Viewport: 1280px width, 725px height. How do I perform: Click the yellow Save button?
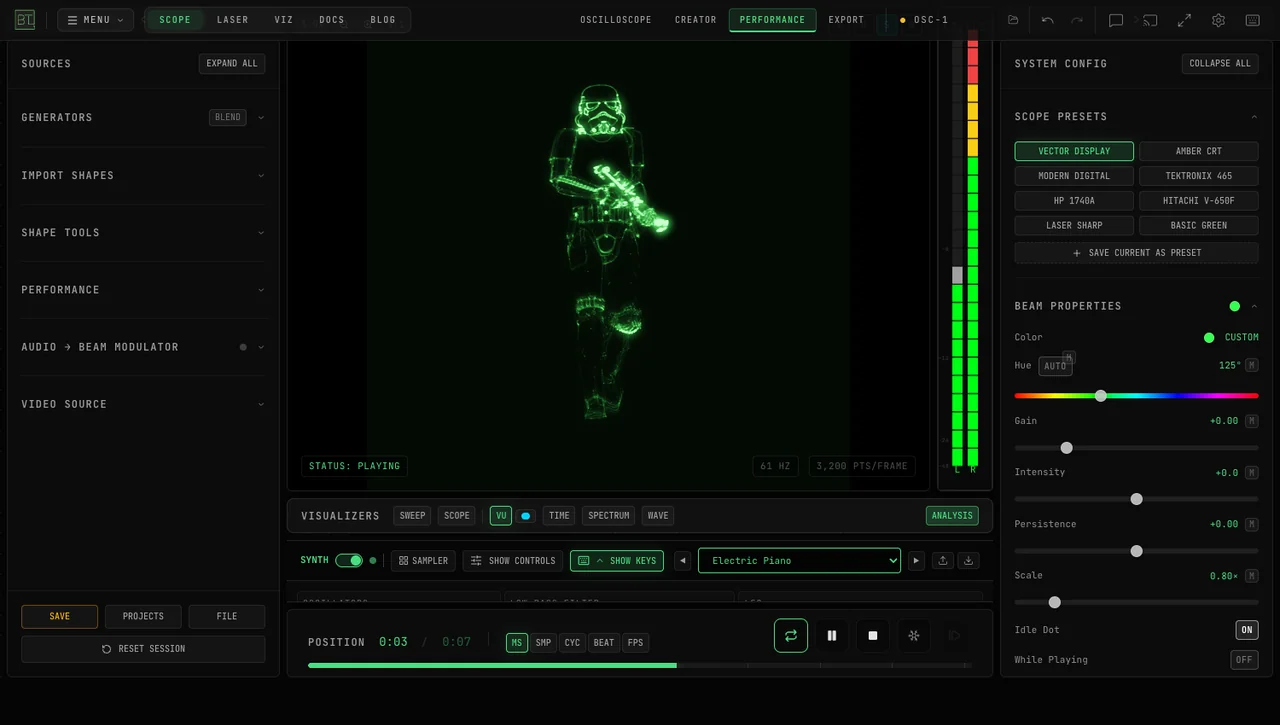59,617
